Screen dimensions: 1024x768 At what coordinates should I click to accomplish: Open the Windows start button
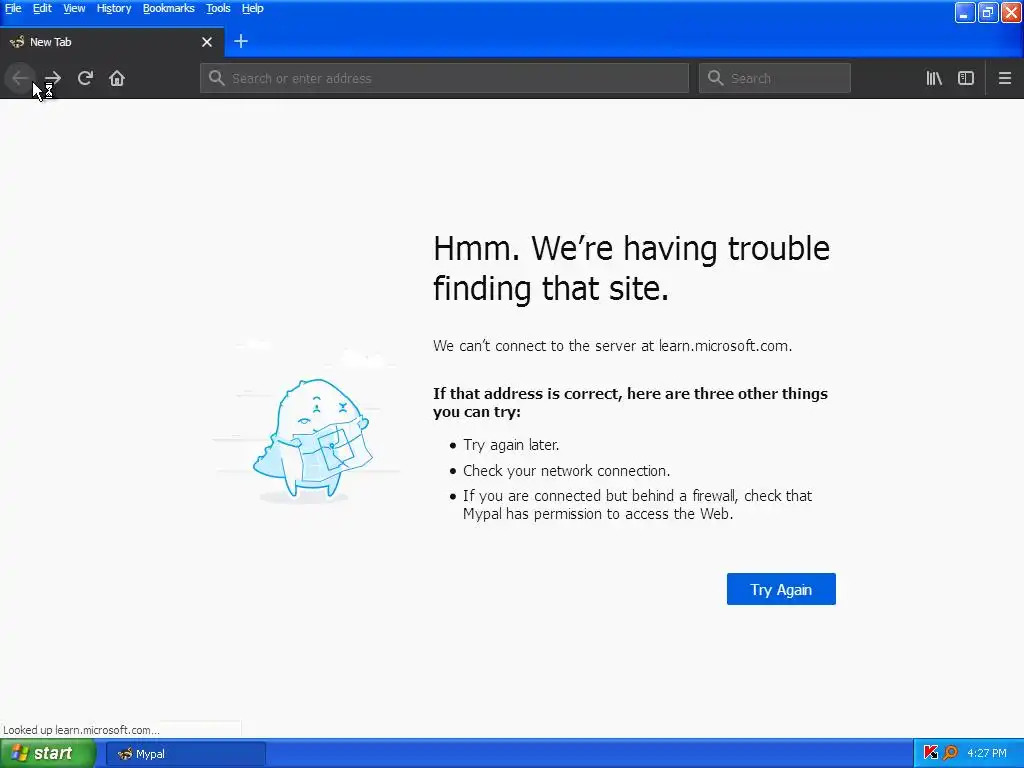48,754
